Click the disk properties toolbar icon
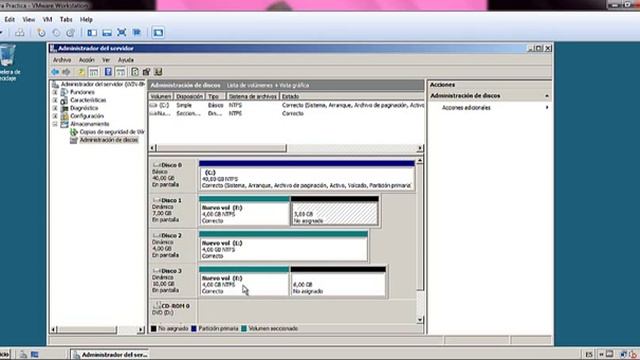The width and height of the screenshot is (640, 360). [146, 72]
